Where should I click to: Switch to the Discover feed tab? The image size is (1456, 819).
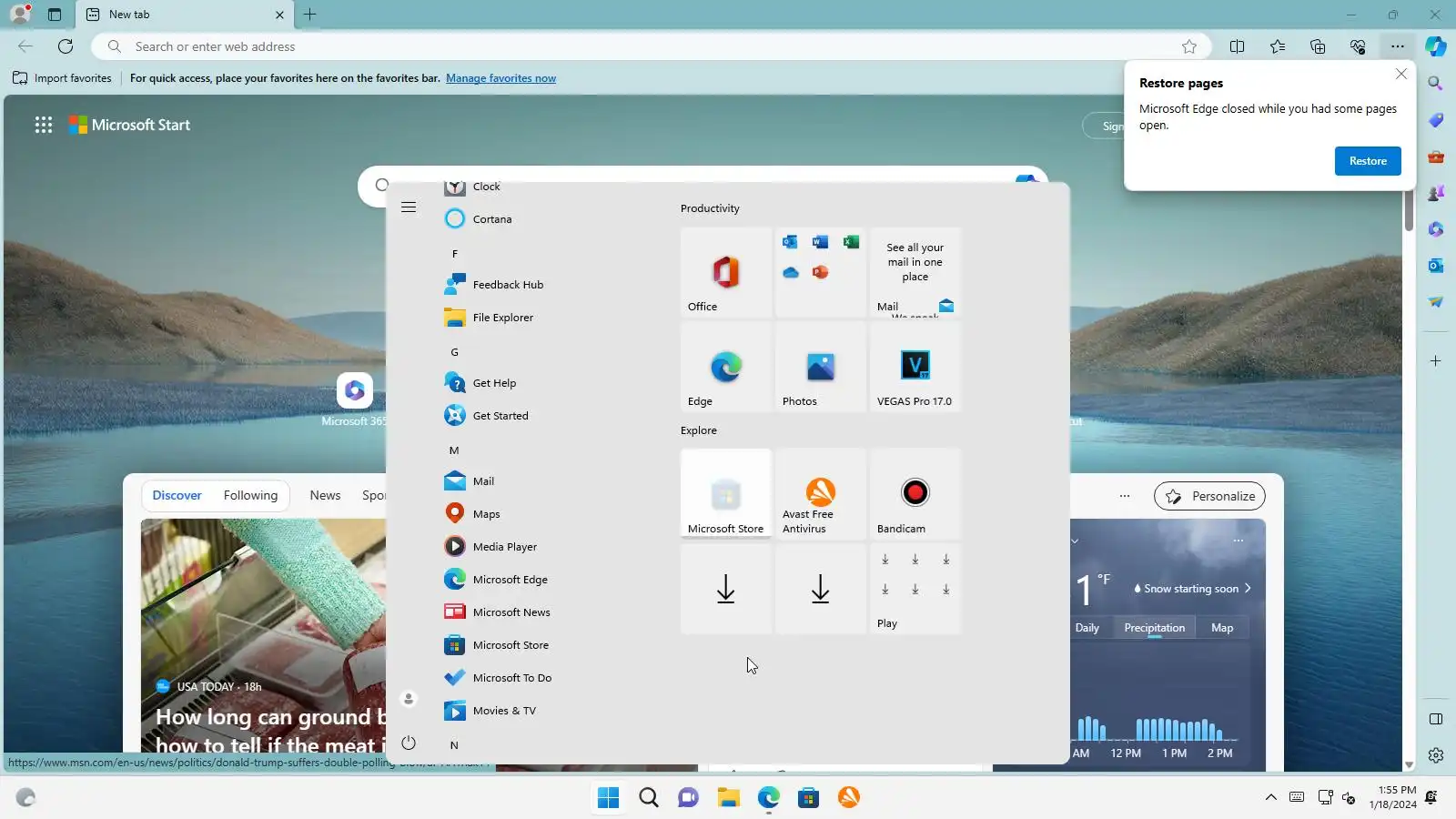click(177, 496)
